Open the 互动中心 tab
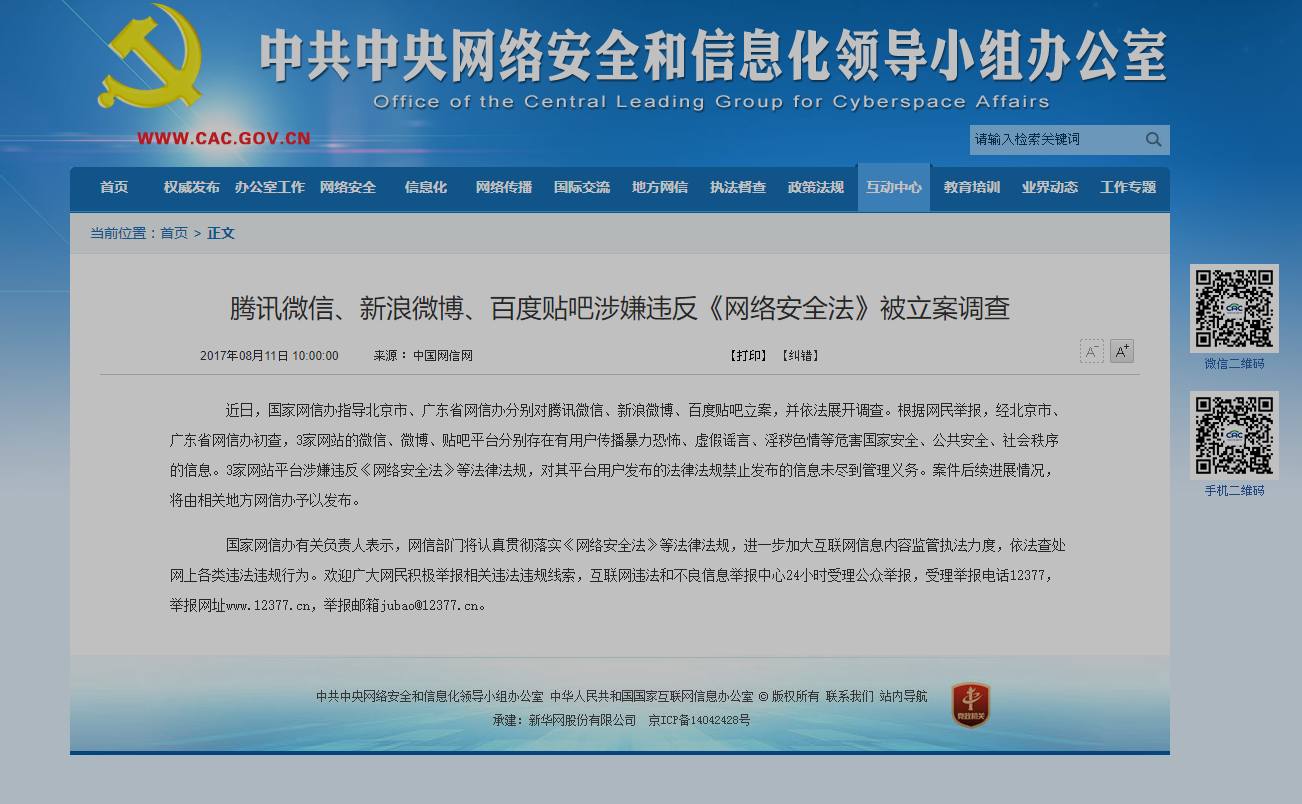The image size is (1302, 804). (x=894, y=188)
